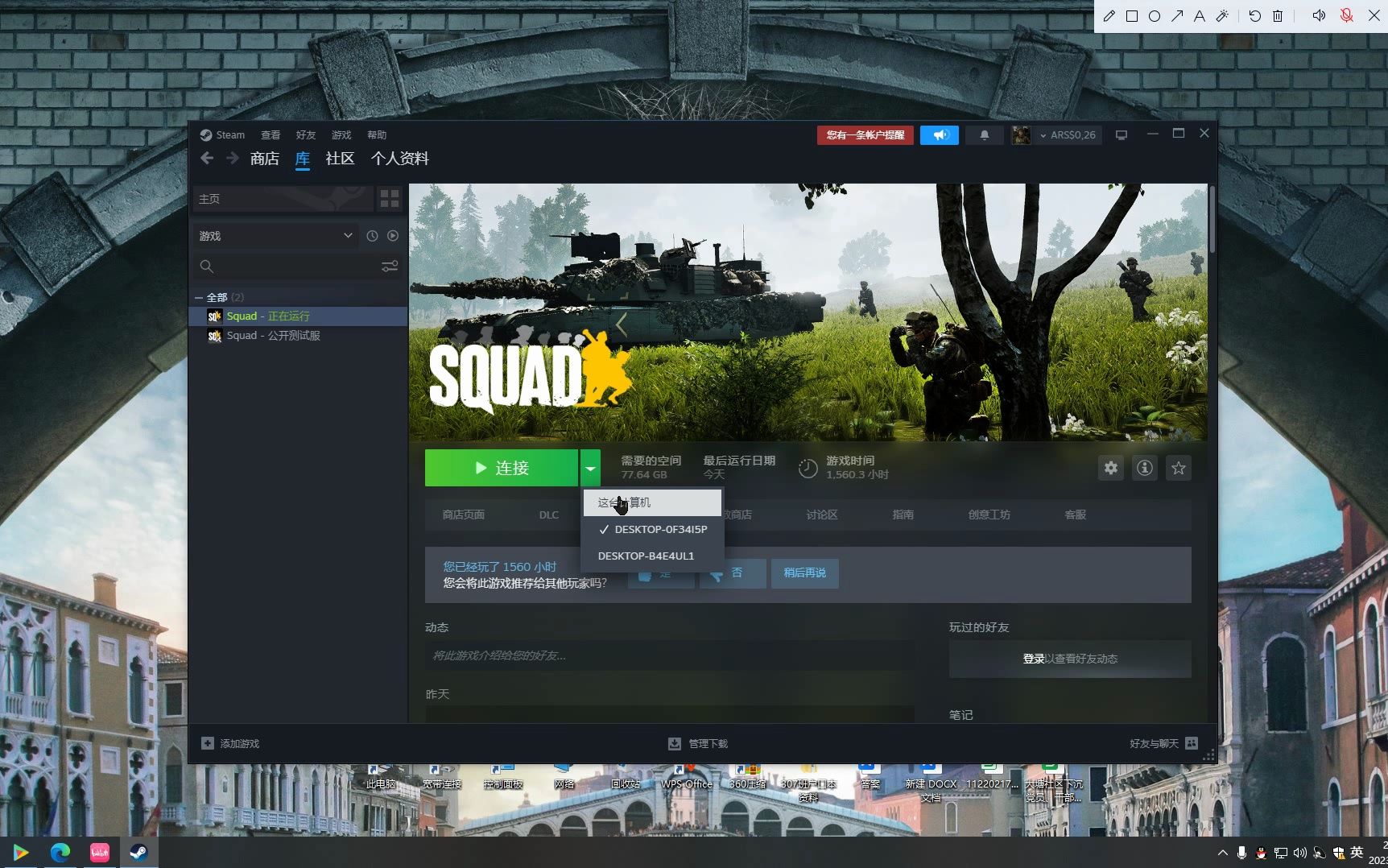Open 好友与聊天 panel
Screen dimensions: 1388x868
tap(1163, 743)
